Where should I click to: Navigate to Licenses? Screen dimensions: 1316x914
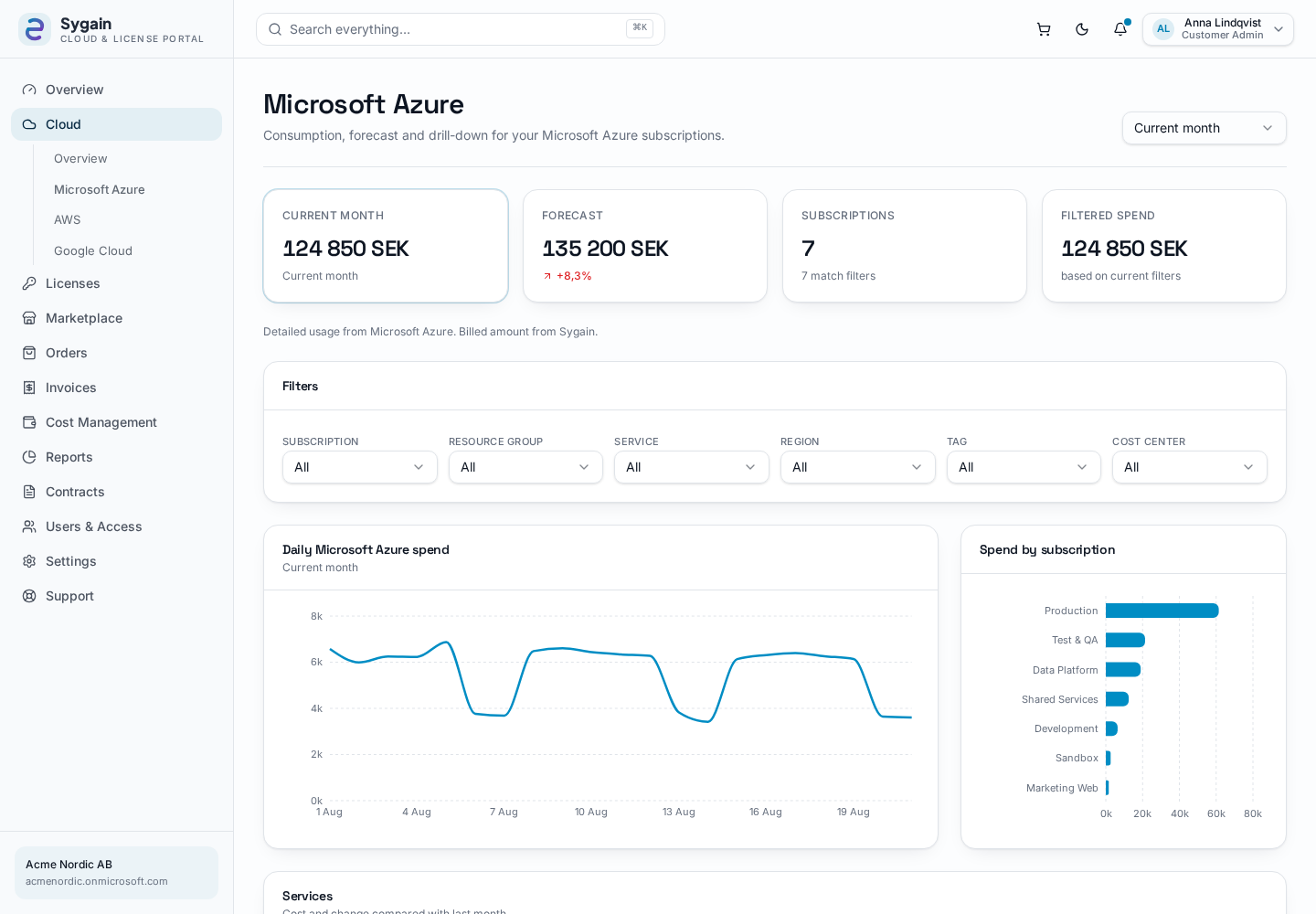coord(116,283)
